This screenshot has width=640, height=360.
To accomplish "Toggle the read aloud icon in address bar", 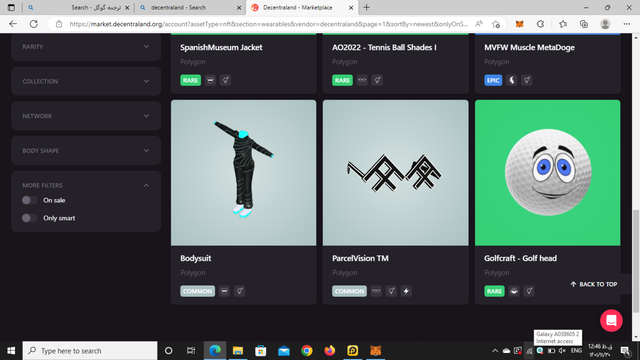I will 479,24.
